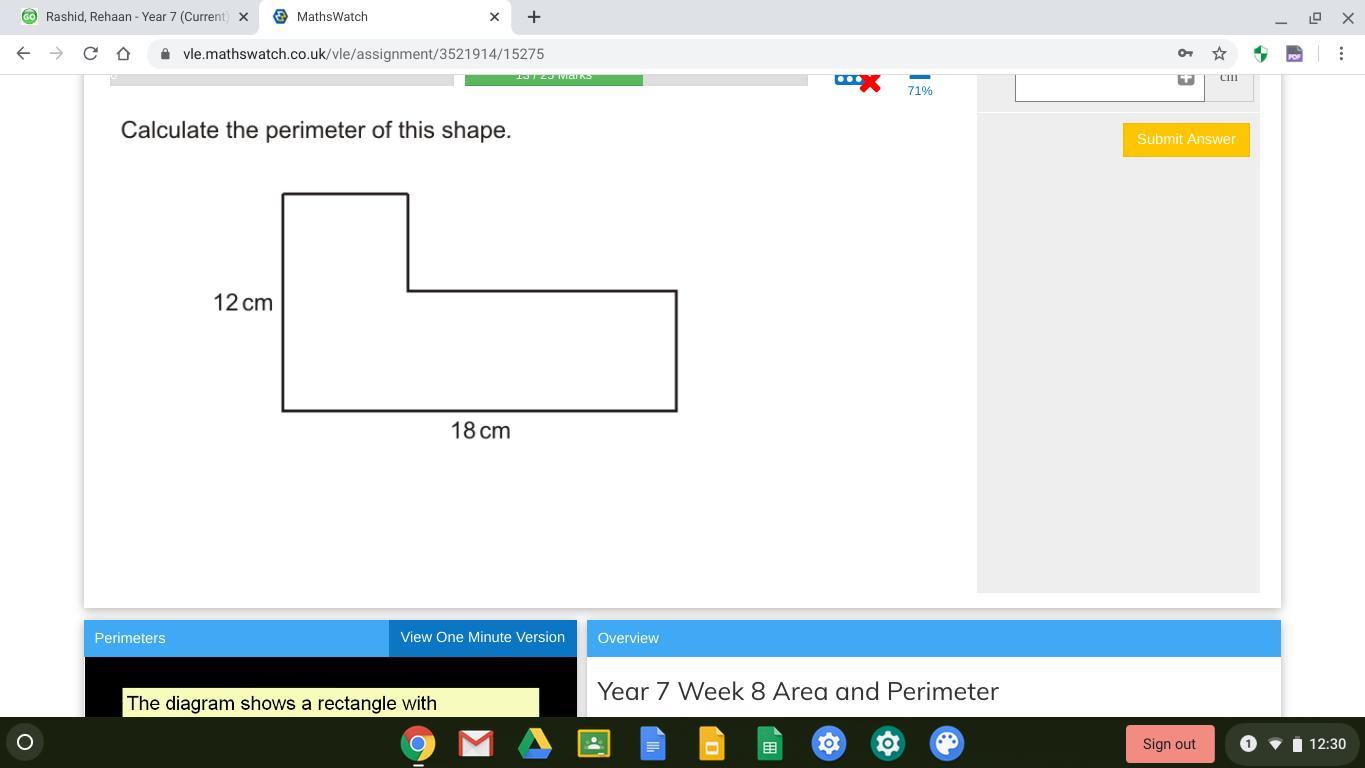Close the MathsWatch tab
1365x768 pixels.
click(x=494, y=17)
